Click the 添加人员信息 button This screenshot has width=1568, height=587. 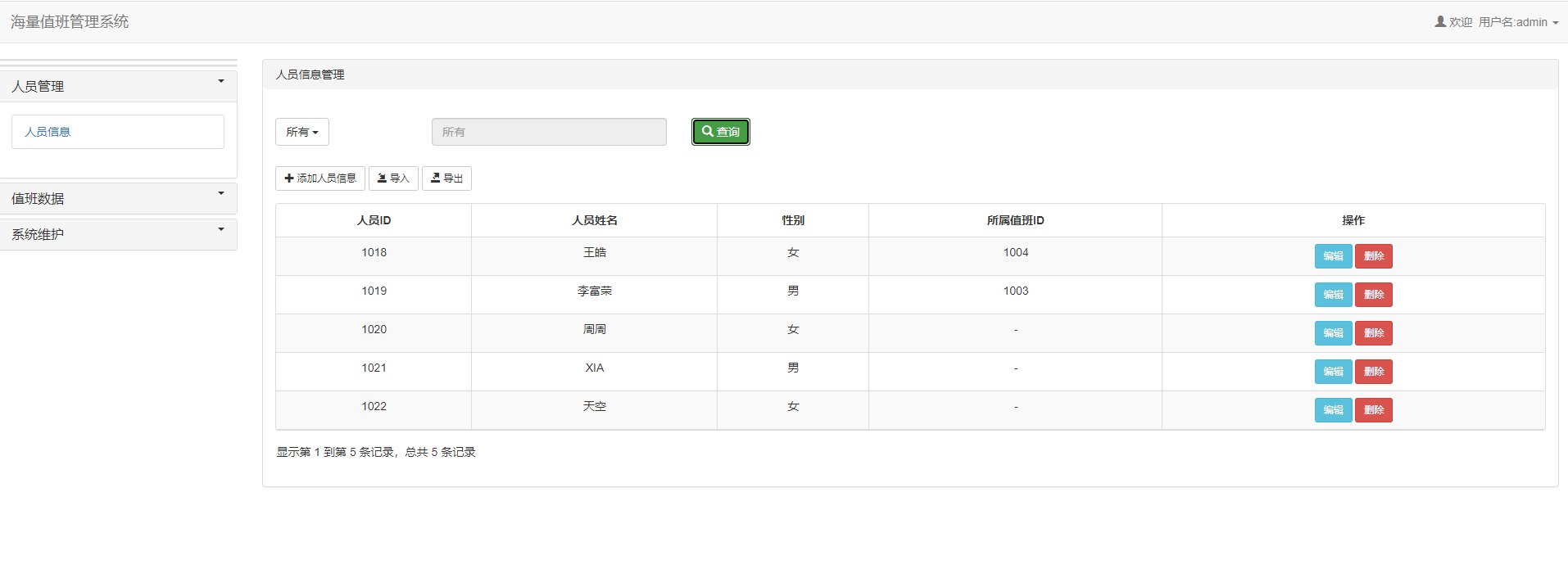320,178
